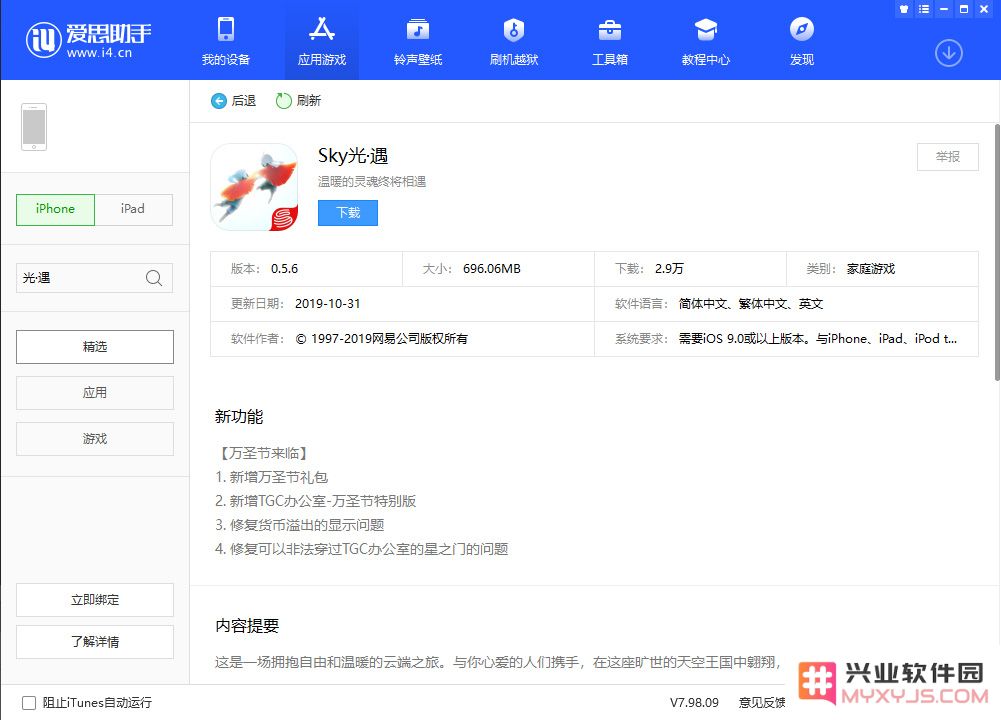Click the line 3. 修复货币溢出的显示问题
Screen dimensions: 1001x720
pyautogui.click(x=299, y=525)
